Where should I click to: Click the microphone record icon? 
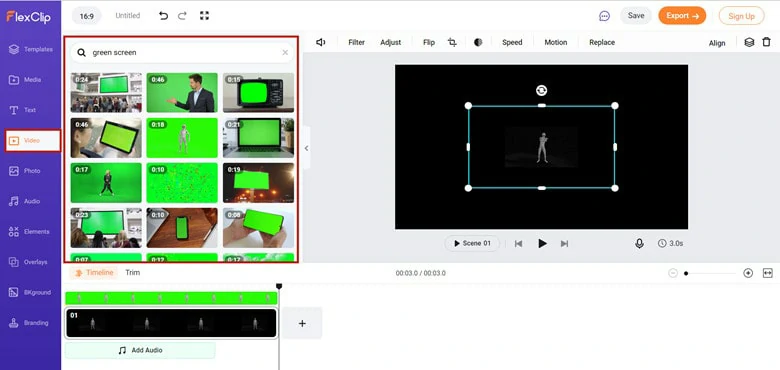point(639,243)
